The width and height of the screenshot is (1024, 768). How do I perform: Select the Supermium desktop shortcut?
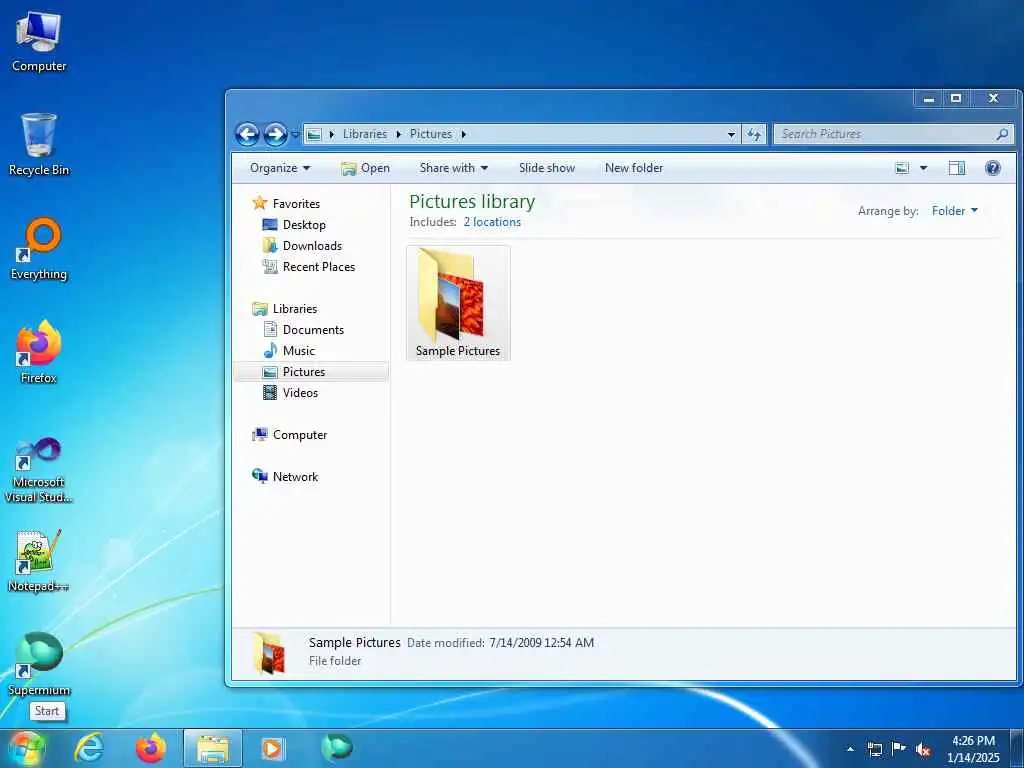[x=39, y=664]
